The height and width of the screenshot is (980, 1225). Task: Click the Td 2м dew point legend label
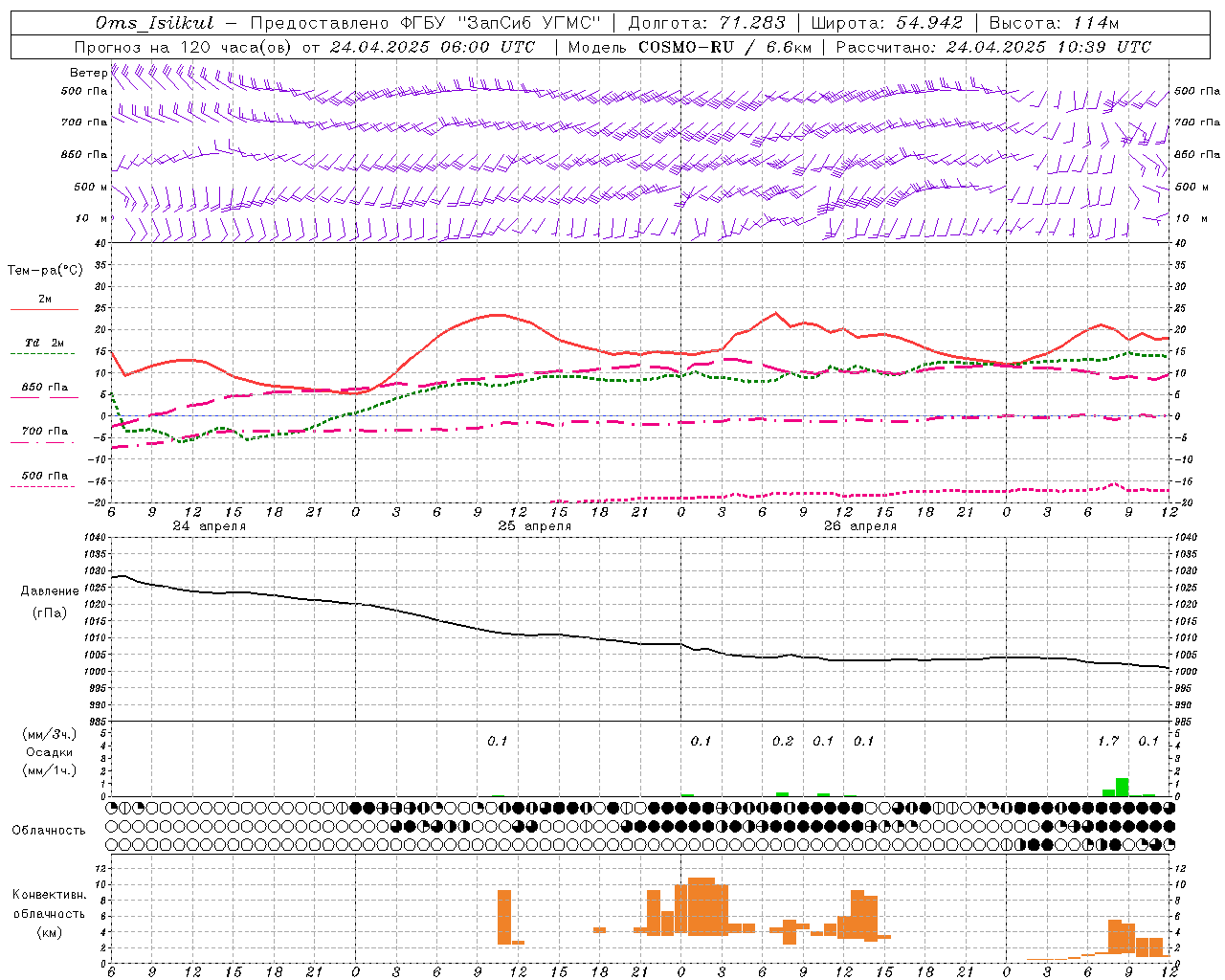coord(45,343)
